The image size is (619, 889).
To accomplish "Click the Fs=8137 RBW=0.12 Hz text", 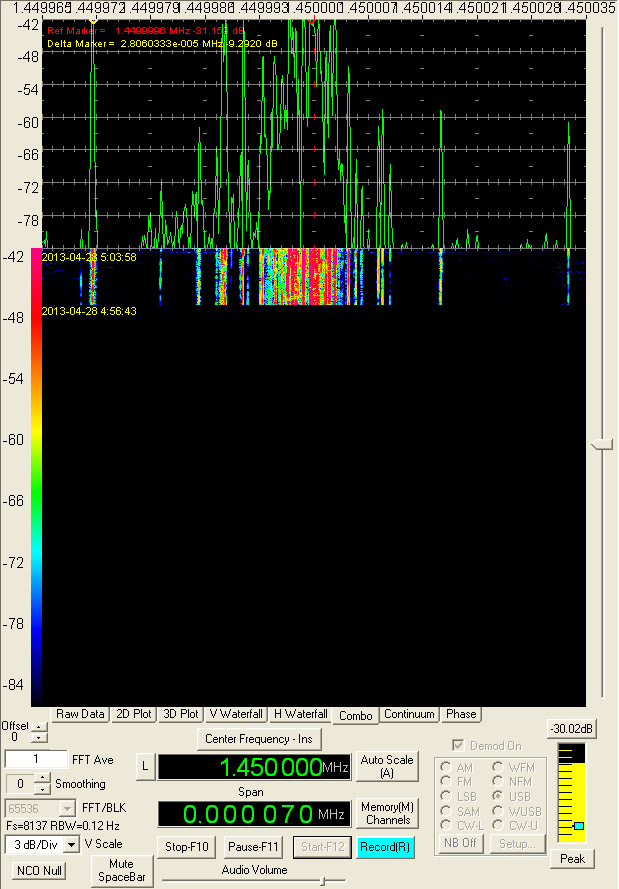I will click(x=63, y=826).
